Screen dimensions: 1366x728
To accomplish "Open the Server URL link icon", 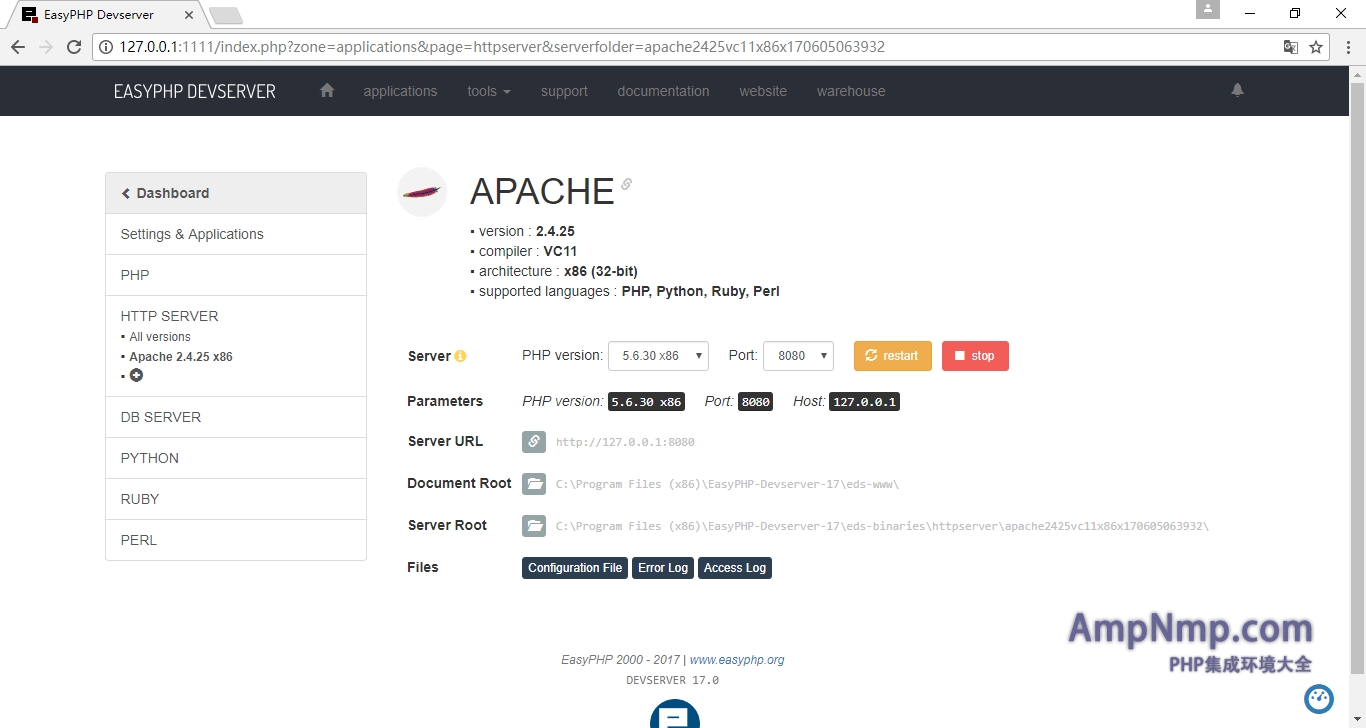I will click(x=534, y=441).
